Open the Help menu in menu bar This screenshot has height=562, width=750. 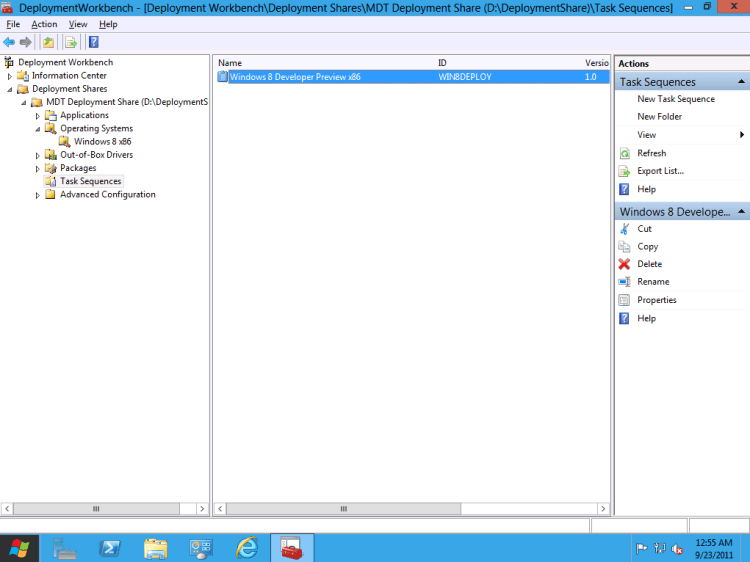point(108,24)
